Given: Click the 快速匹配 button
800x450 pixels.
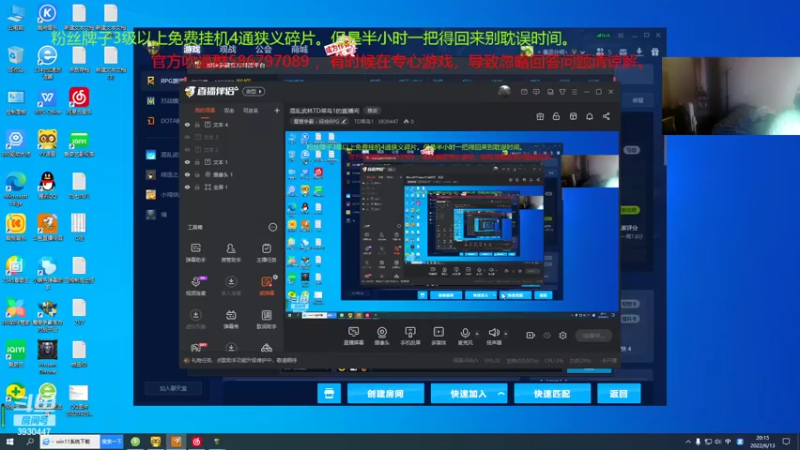Looking at the screenshot, I should [x=552, y=394].
